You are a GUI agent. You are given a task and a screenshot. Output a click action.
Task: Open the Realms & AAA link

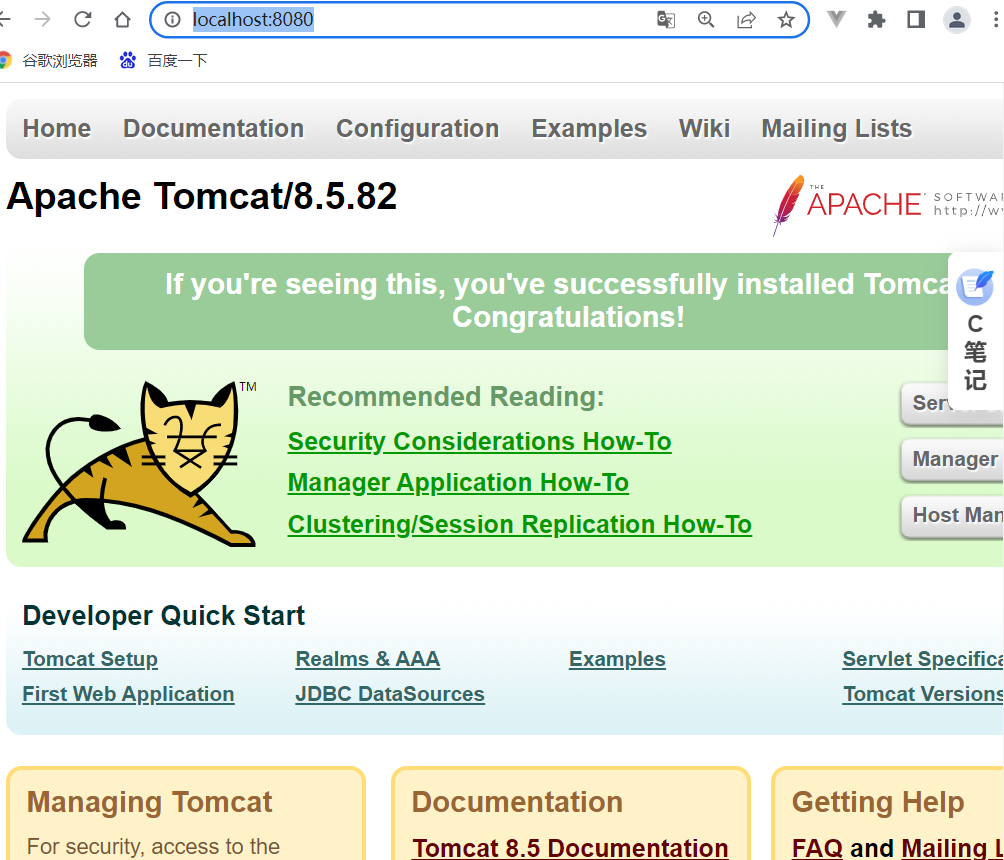coord(368,659)
